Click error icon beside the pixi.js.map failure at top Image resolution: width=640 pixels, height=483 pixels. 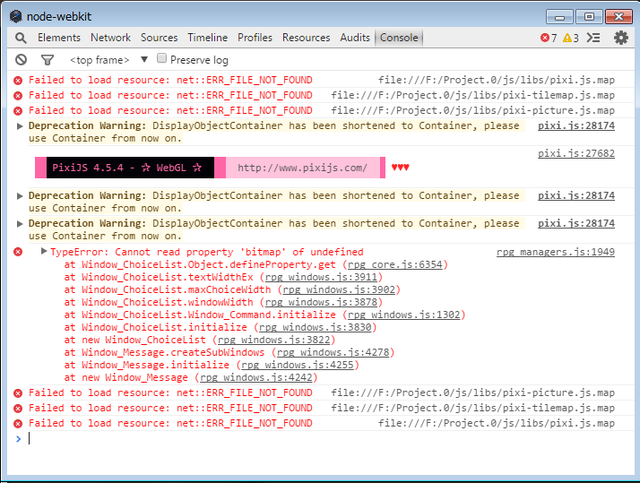pos(18,80)
